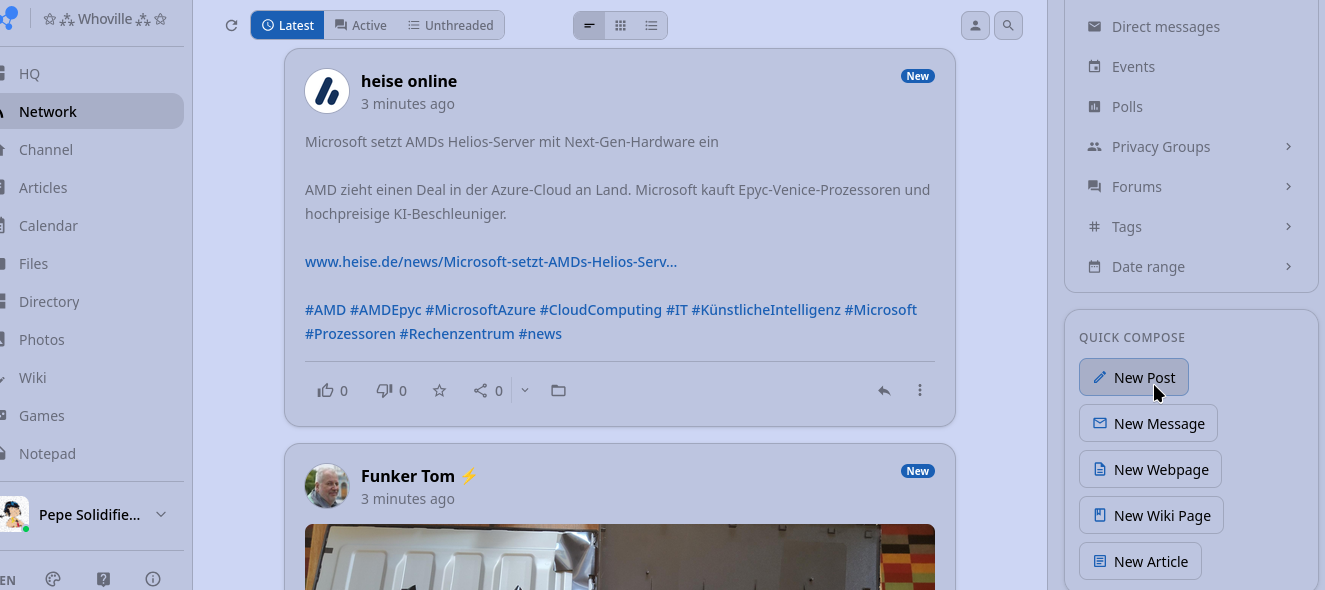Reply to the heise online post
The width and height of the screenshot is (1325, 590).
pos(884,391)
